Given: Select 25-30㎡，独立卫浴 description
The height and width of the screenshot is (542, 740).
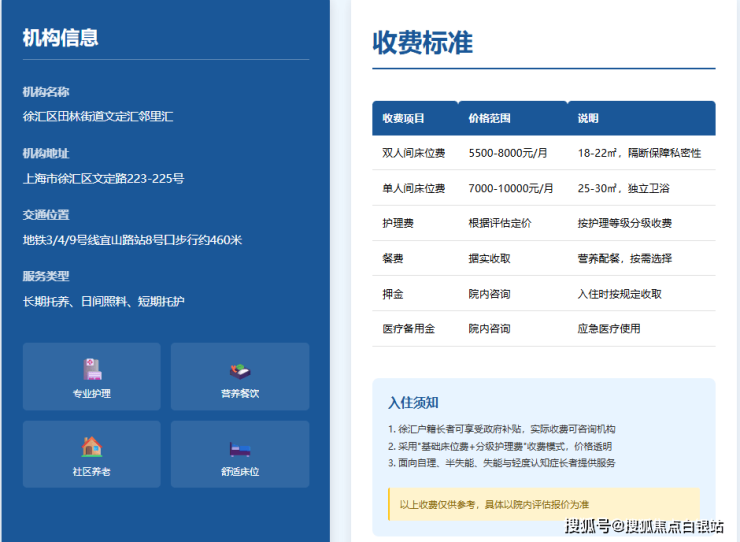Looking at the screenshot, I should pos(623,188).
